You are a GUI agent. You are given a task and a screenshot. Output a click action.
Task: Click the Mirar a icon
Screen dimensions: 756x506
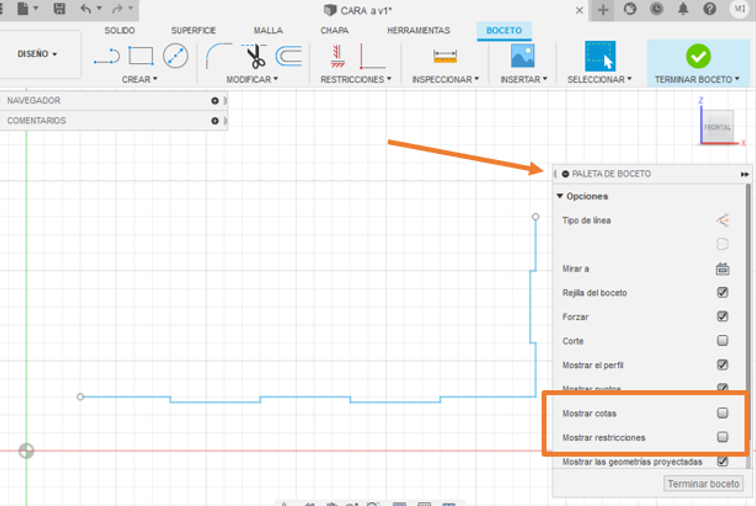(x=722, y=269)
